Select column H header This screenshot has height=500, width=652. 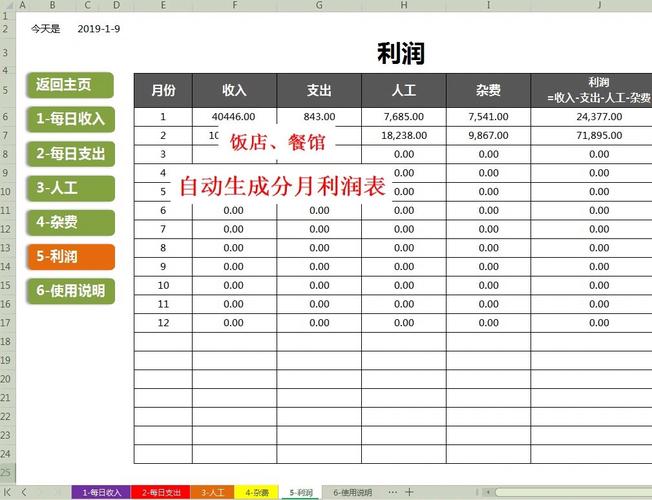tap(404, 5)
